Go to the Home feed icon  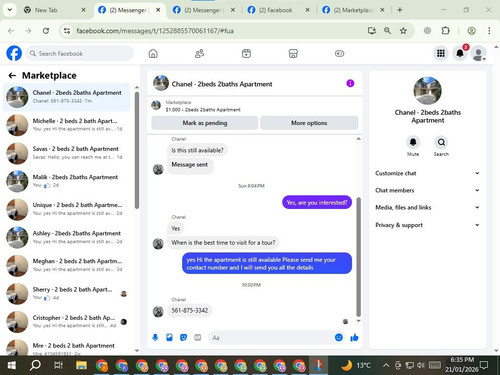pos(153,53)
